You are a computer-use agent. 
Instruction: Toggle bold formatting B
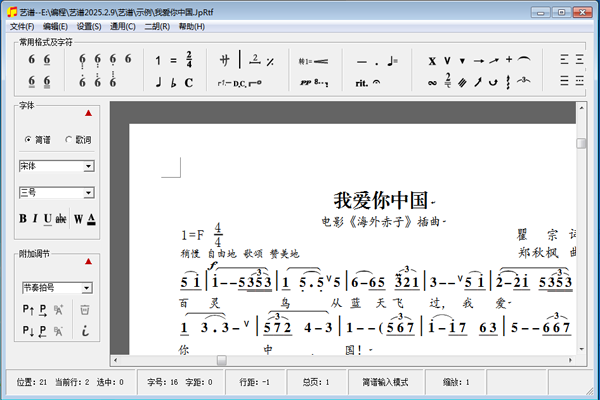(x=23, y=218)
